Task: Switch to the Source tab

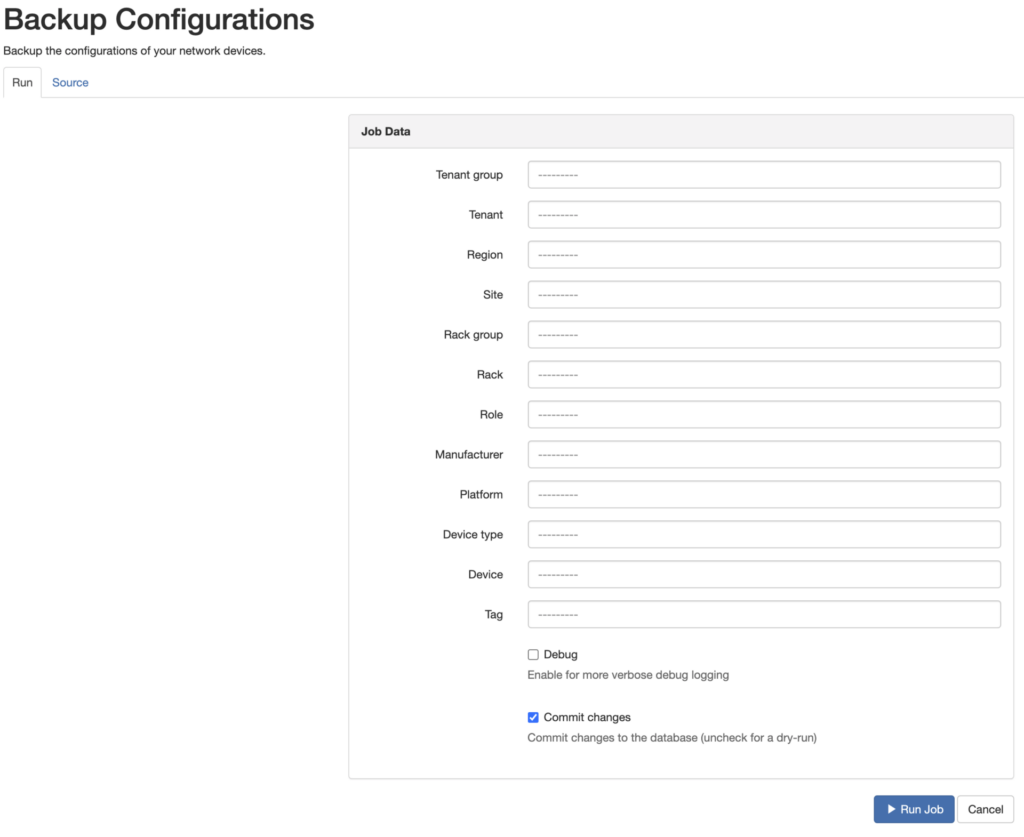Action: click(69, 82)
